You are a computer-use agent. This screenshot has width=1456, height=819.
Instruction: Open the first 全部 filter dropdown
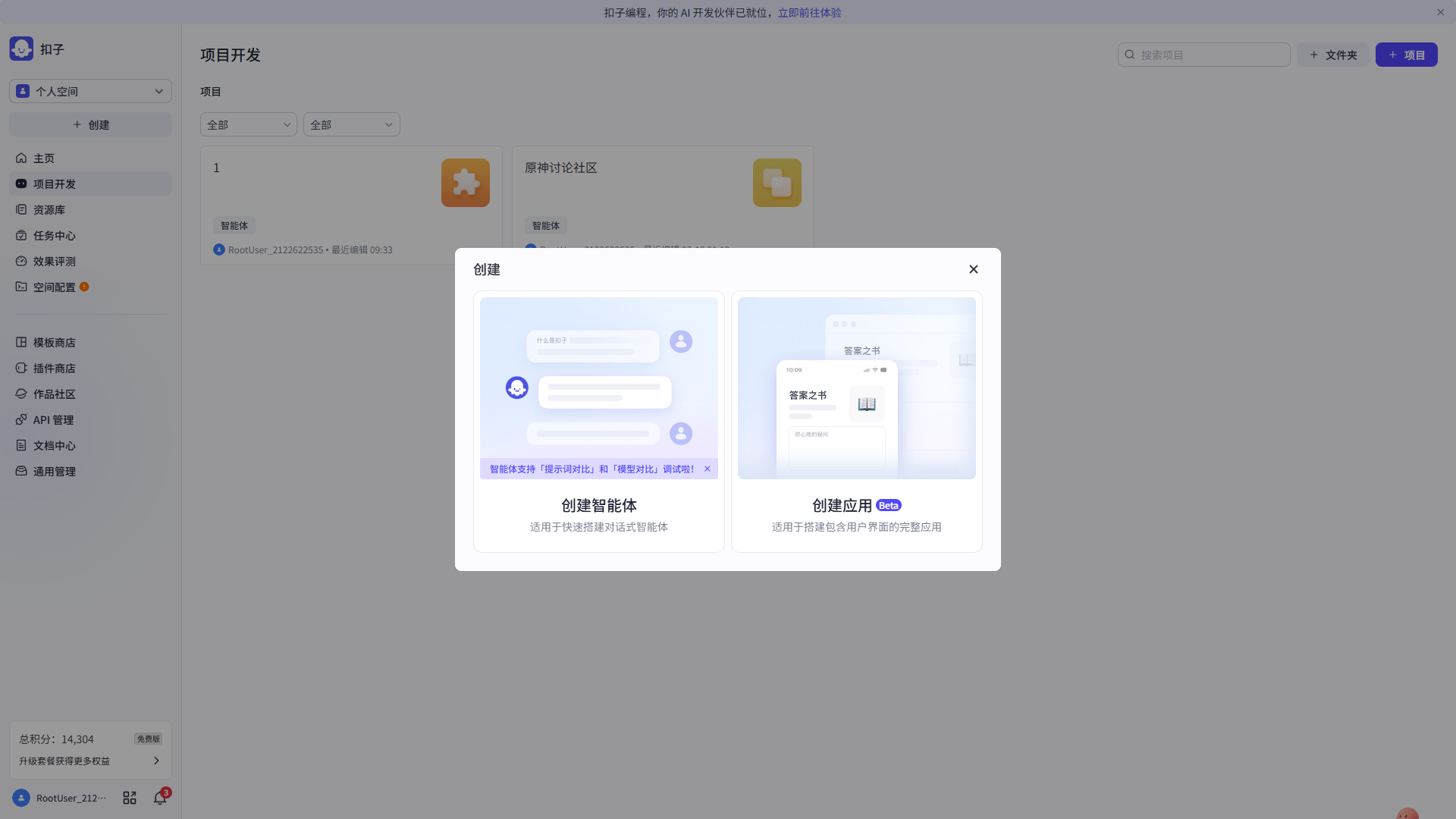click(x=248, y=124)
